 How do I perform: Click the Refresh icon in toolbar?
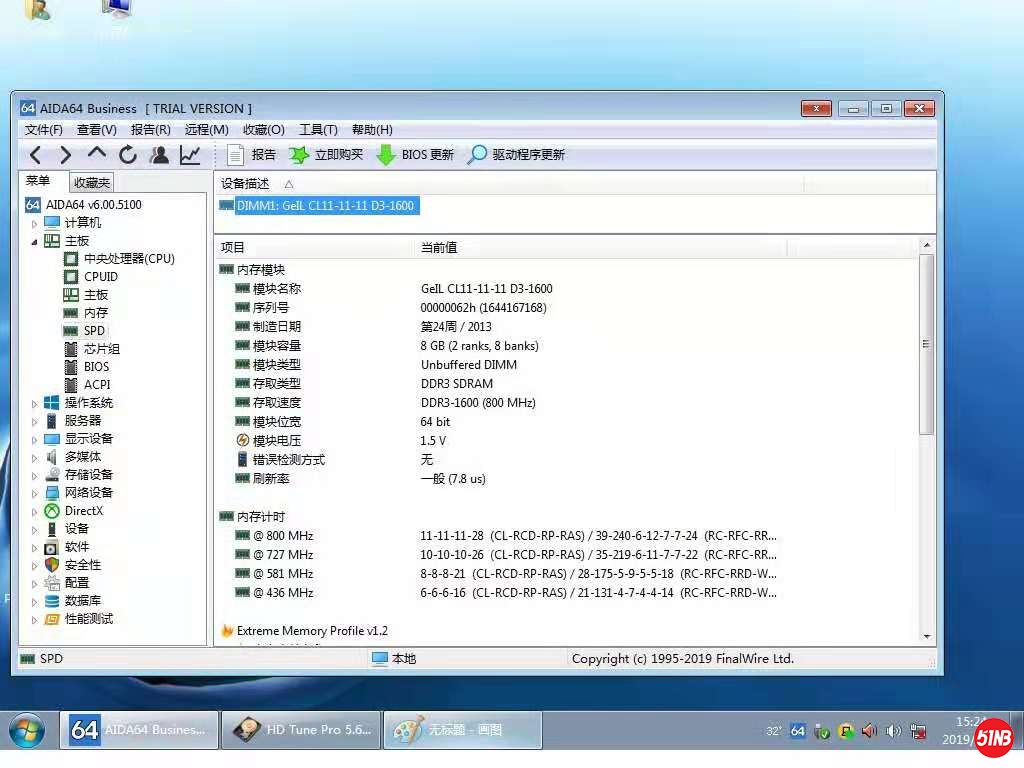128,155
